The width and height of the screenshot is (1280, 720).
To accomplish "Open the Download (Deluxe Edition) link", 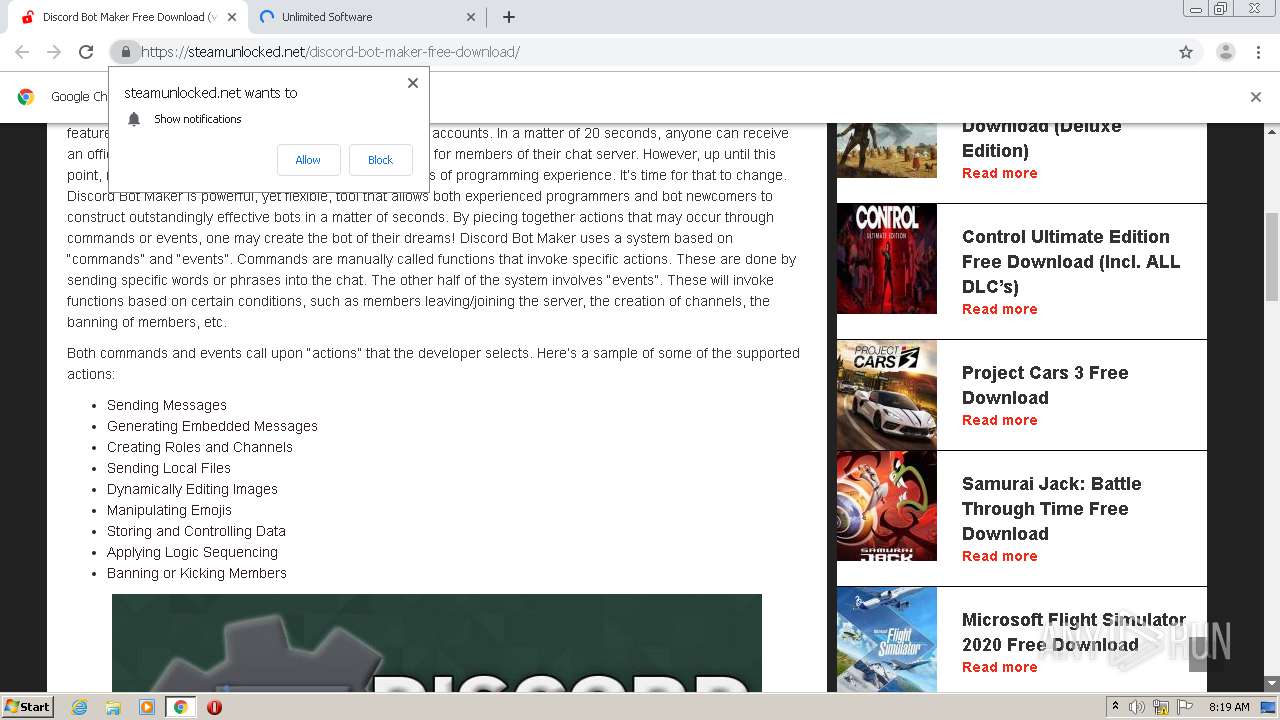I will pos(1041,138).
